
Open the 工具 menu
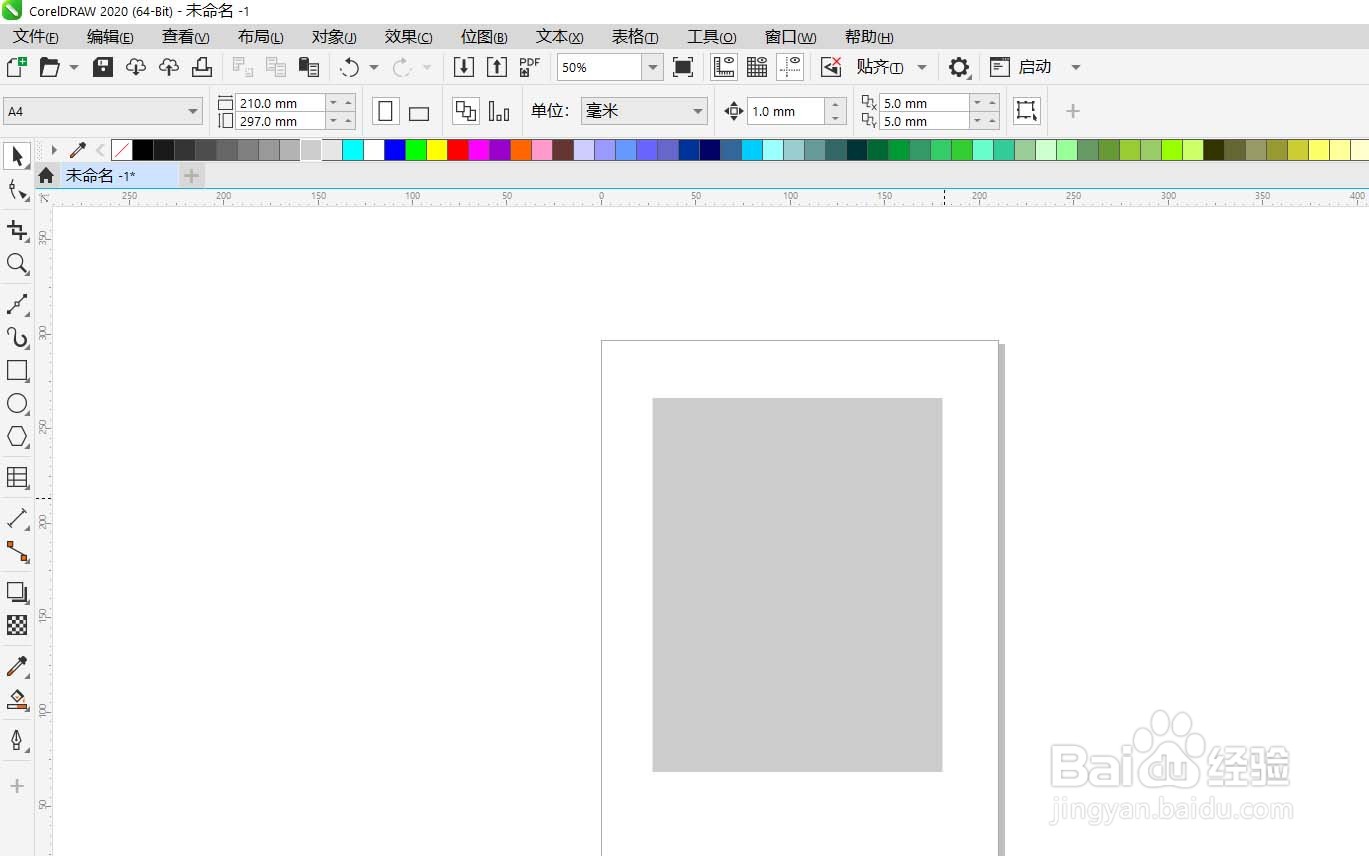(x=712, y=37)
